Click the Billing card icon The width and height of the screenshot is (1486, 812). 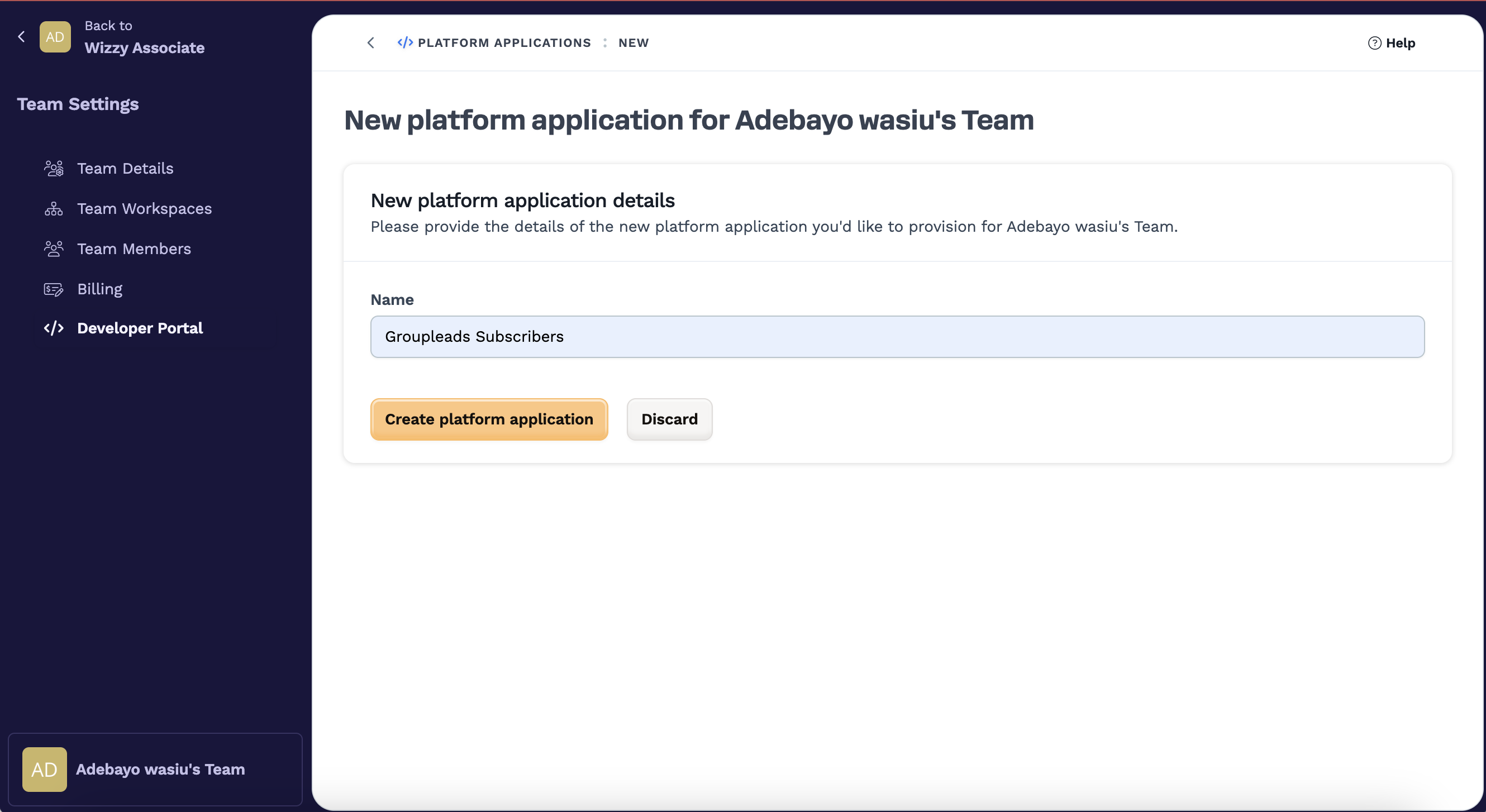tap(54, 289)
